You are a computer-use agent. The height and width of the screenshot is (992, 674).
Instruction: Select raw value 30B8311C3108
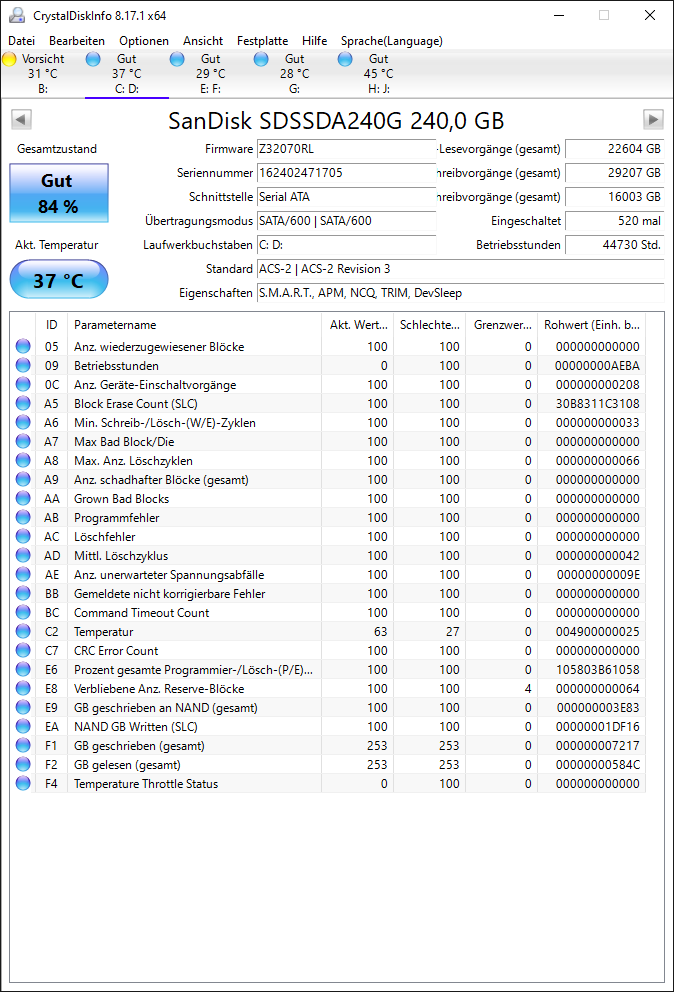coord(597,404)
